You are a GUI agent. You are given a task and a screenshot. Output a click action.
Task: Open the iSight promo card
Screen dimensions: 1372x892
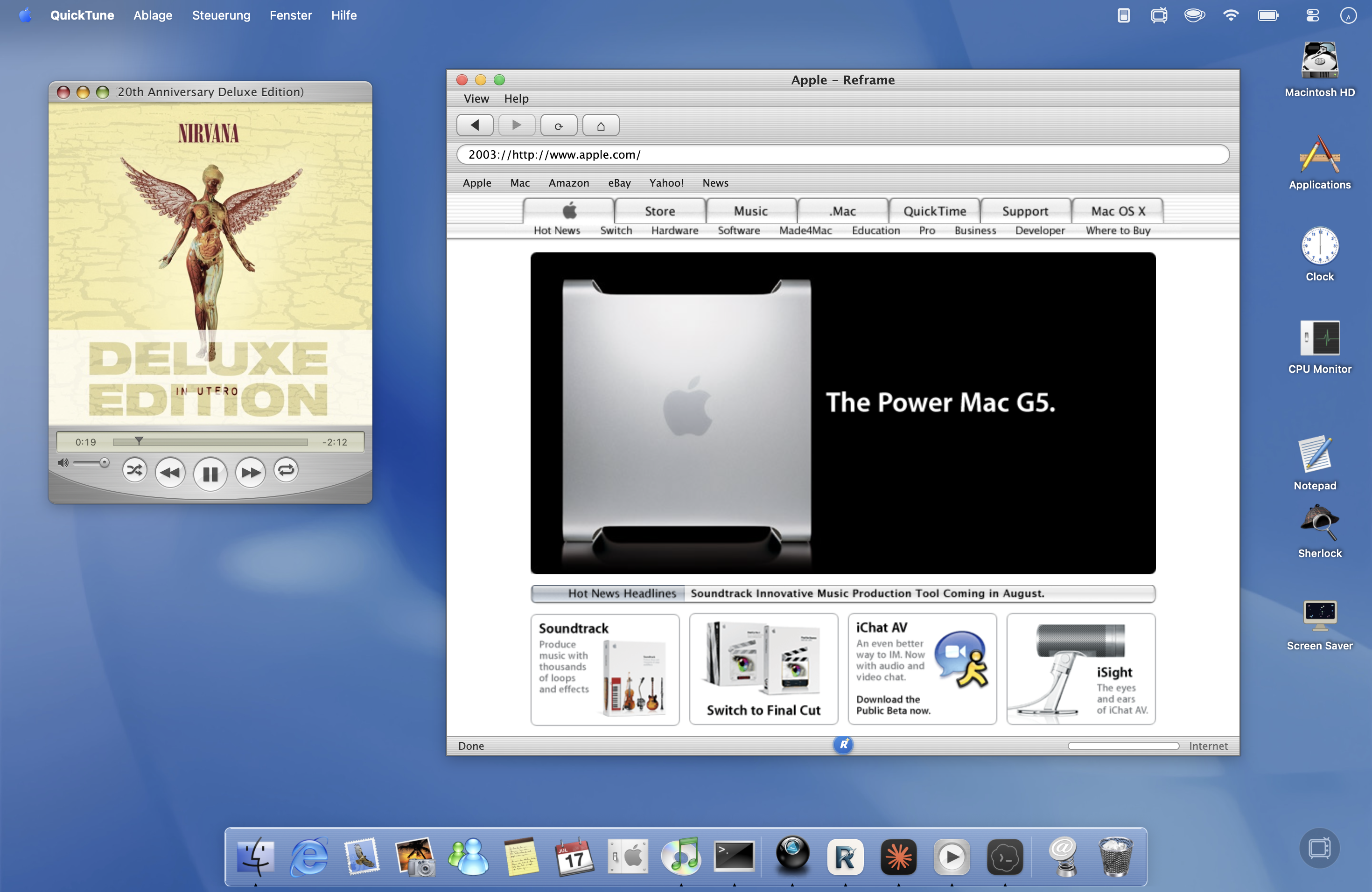(x=1081, y=669)
